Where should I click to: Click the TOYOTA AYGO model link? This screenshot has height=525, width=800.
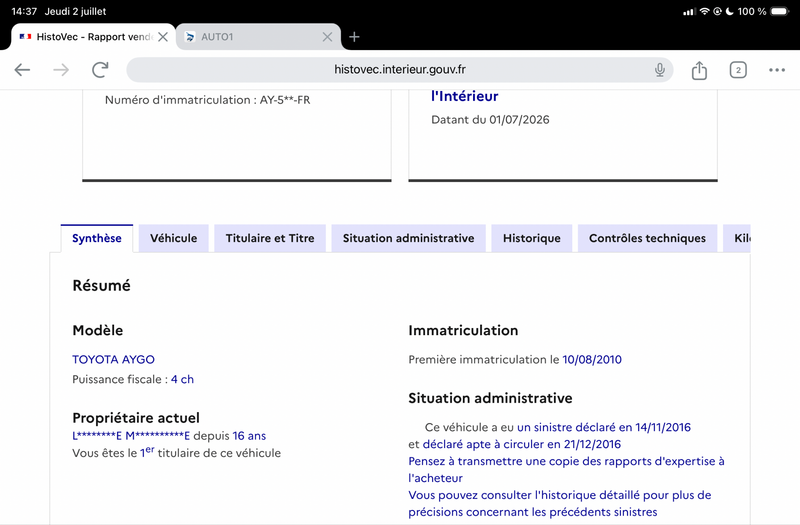click(x=113, y=360)
